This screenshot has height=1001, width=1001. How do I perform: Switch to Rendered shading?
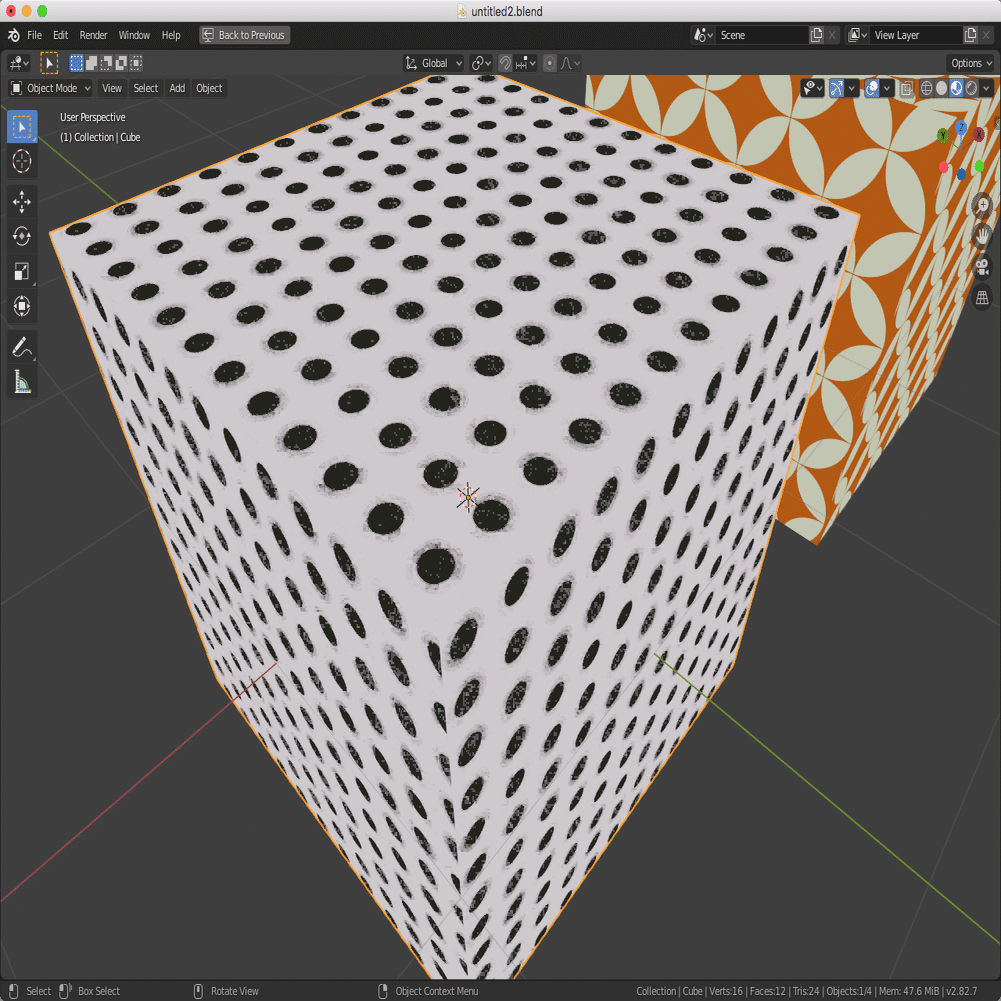point(972,88)
